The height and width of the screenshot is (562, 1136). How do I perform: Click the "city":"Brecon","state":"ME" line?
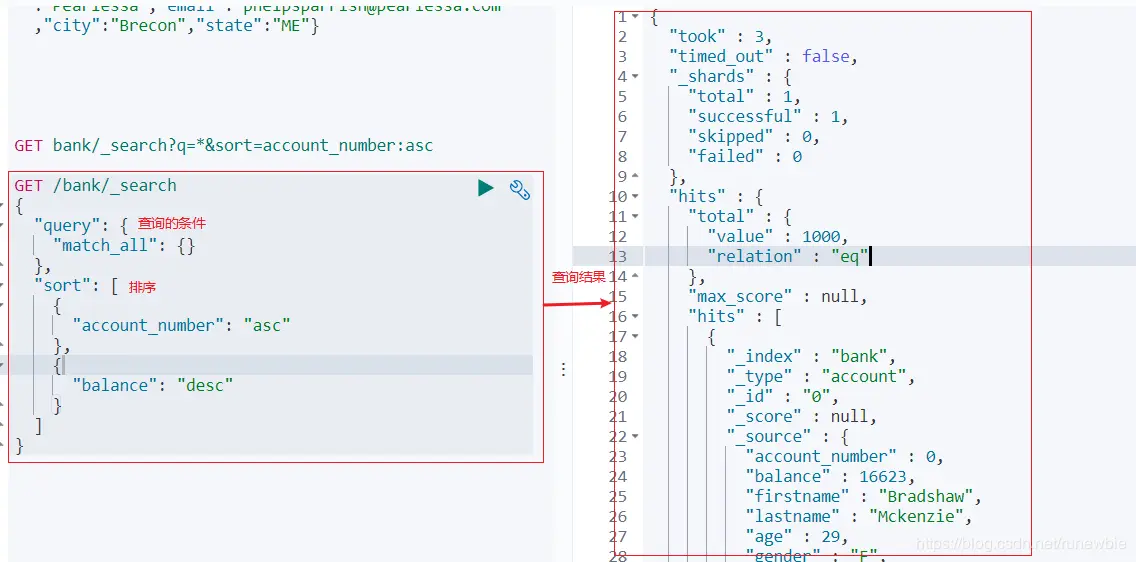176,27
